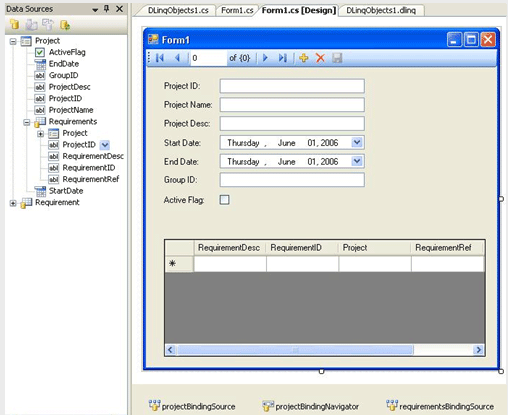Open ProjectID control type dropdown arrow

point(105,145)
